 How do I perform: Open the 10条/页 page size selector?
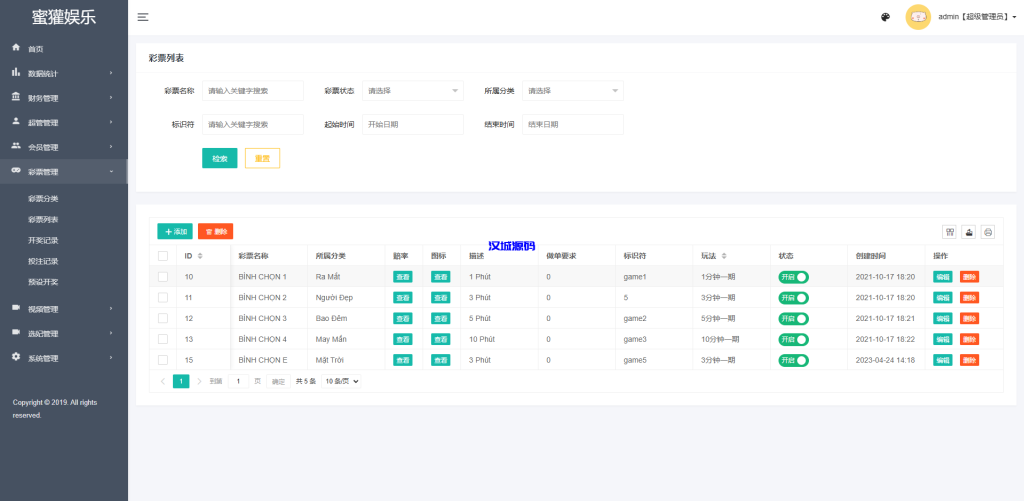(340, 381)
